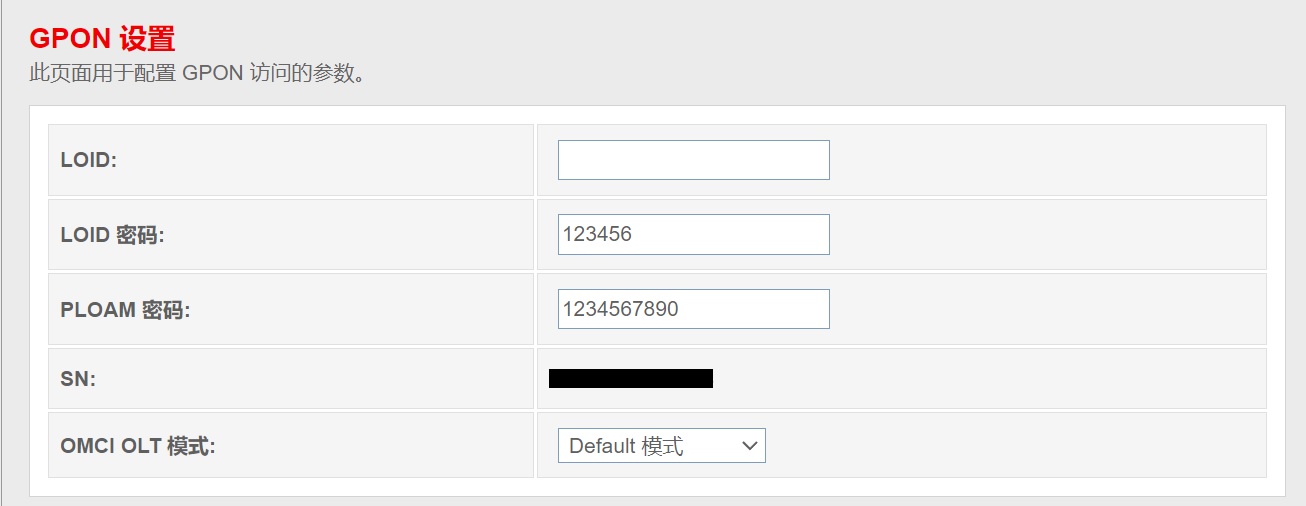Image resolution: width=1306 pixels, height=506 pixels.
Task: Click the word "GPON" in the red title
Action: click(x=70, y=39)
